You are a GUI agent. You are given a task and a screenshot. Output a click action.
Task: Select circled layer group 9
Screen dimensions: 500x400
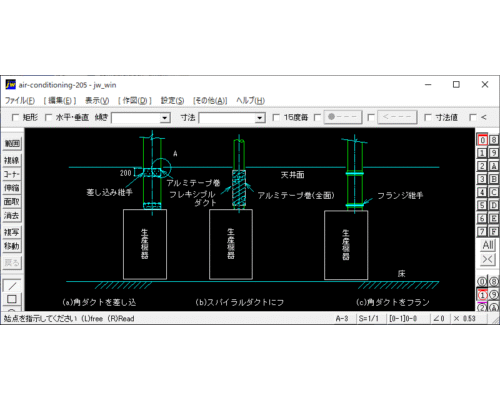pos(494,295)
